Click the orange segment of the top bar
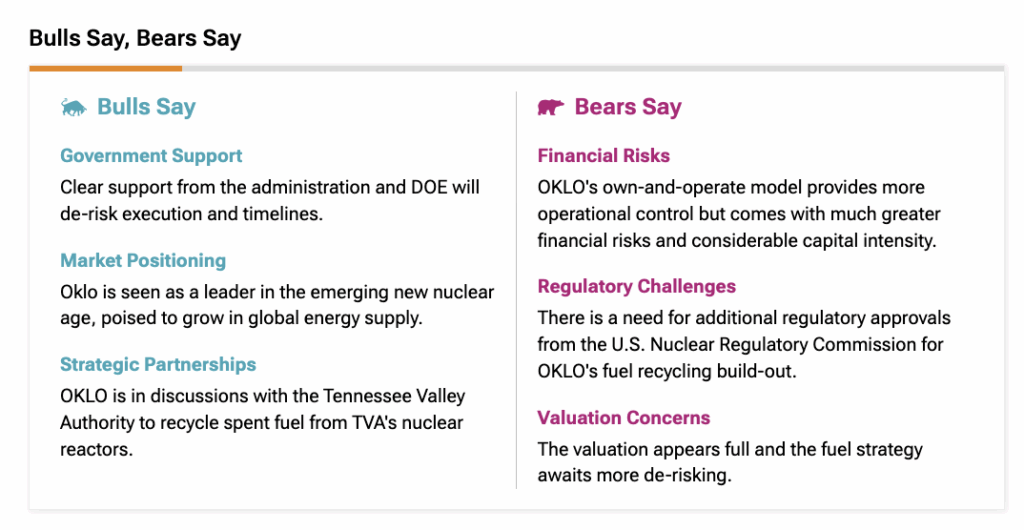The image size is (1024, 530). (x=105, y=68)
